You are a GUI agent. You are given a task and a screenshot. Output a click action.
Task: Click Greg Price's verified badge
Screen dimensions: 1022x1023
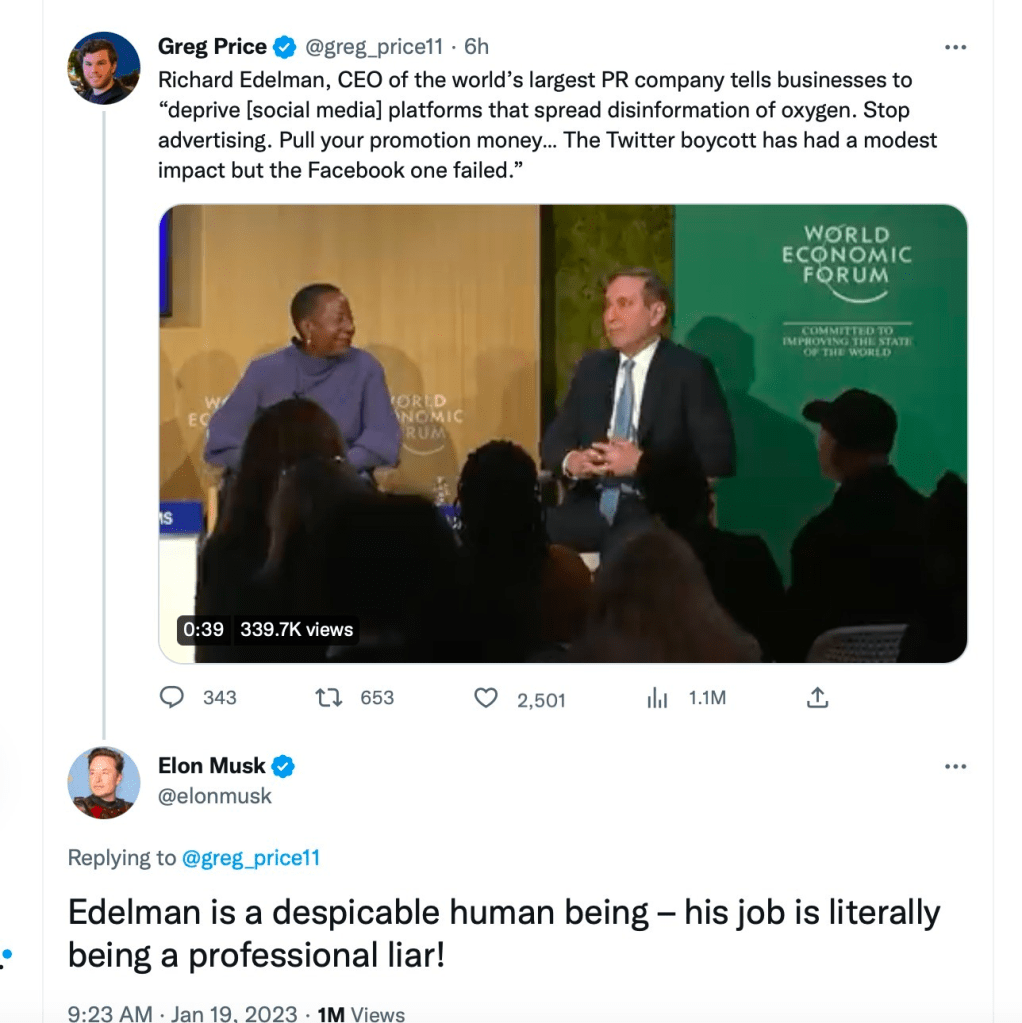pos(286,47)
